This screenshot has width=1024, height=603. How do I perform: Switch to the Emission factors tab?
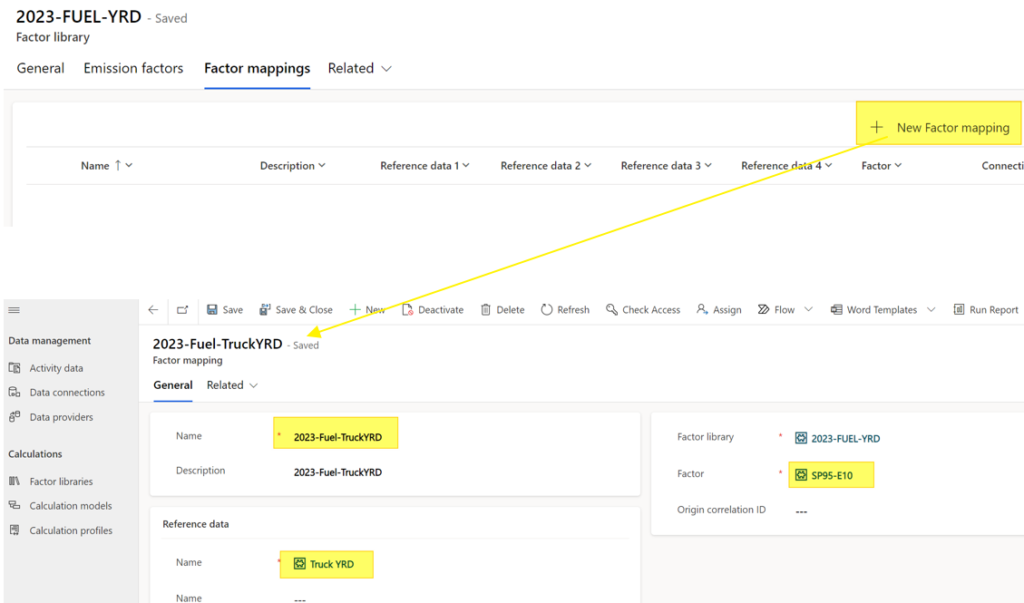tap(133, 69)
